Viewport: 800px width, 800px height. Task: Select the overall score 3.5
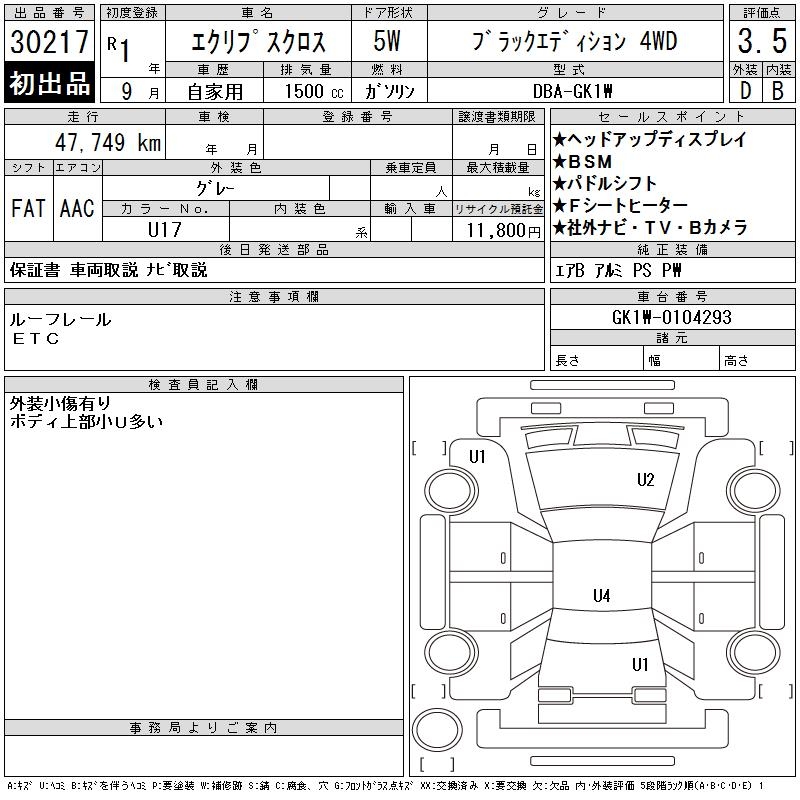(762, 41)
